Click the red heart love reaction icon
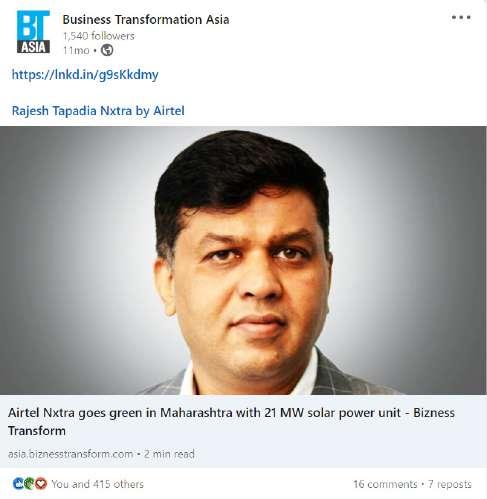The width and height of the screenshot is (487, 499). pos(41,483)
